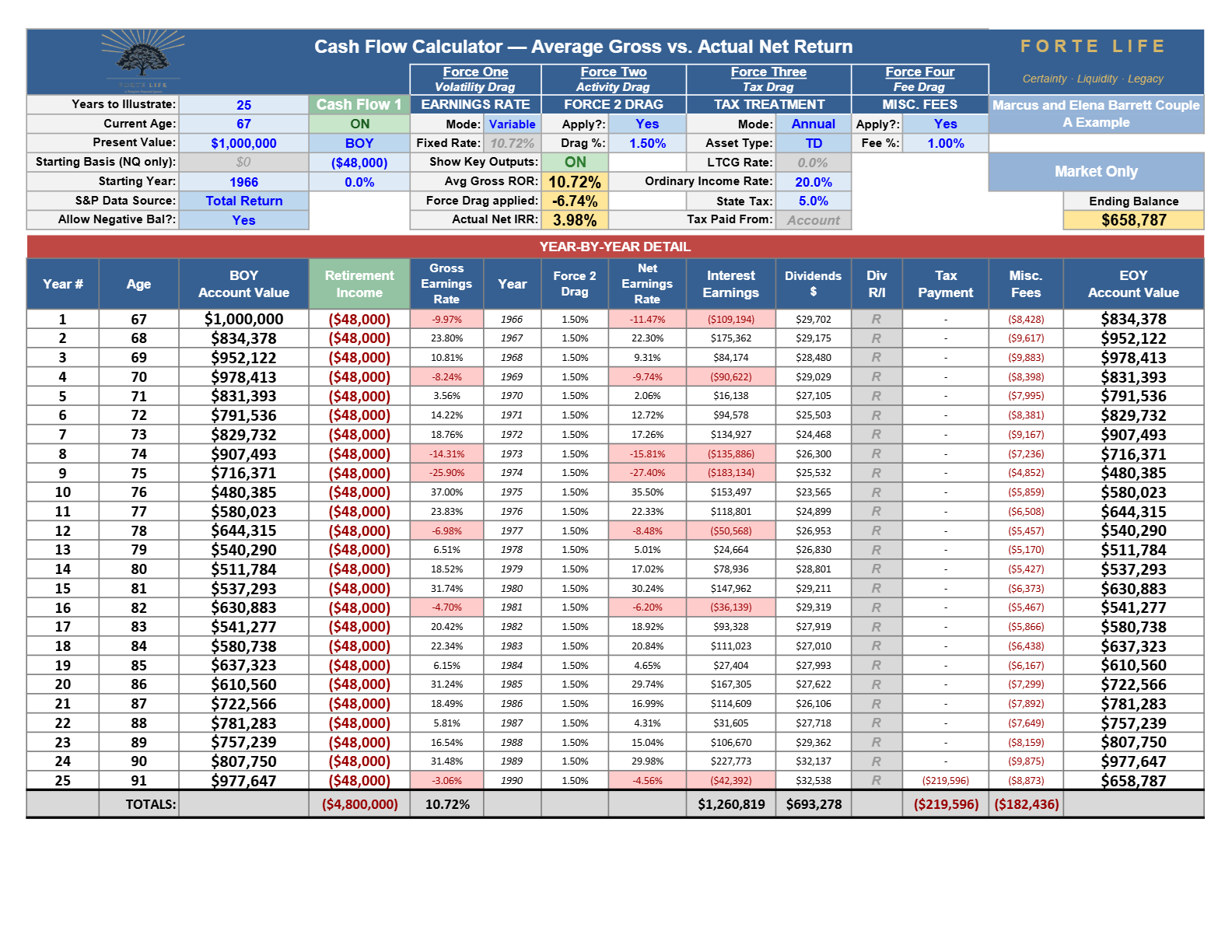Select year 24 EOY value $977,647
This screenshot has width=1232, height=952.
(x=1133, y=761)
